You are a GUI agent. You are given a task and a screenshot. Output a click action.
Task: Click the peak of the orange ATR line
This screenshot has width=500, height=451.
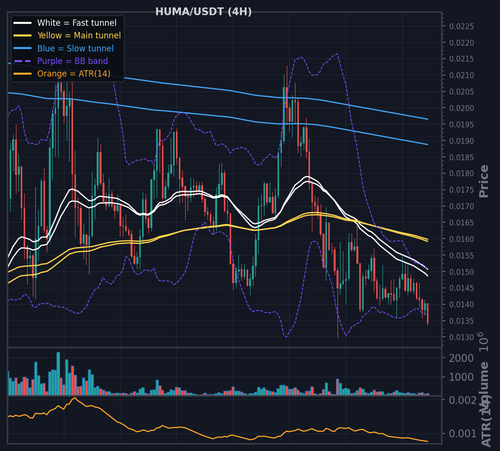[x=74, y=398]
